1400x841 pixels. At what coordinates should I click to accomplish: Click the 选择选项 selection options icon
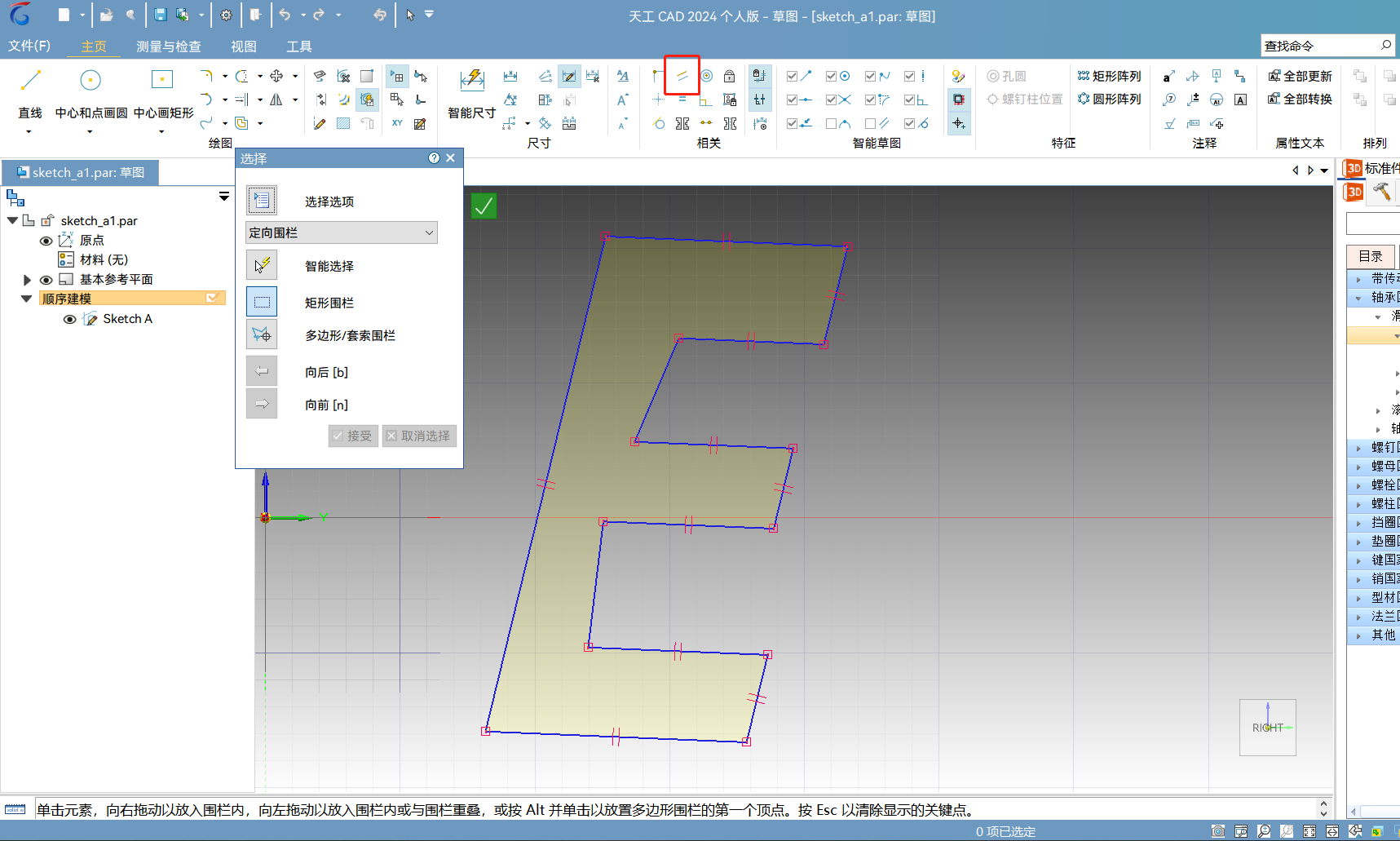[x=262, y=200]
